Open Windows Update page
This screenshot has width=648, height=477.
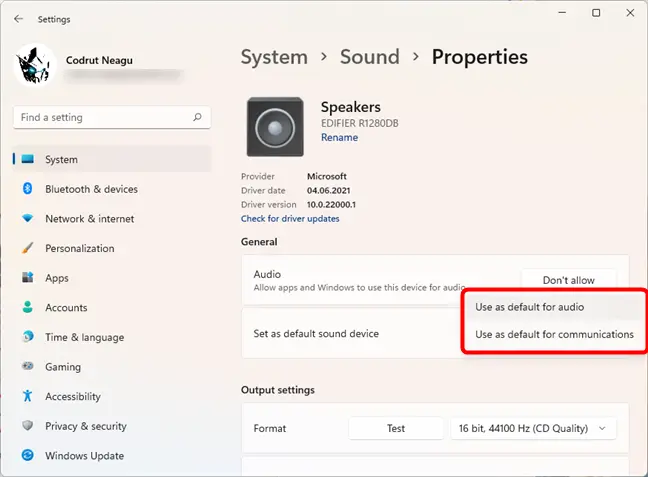tap(84, 456)
